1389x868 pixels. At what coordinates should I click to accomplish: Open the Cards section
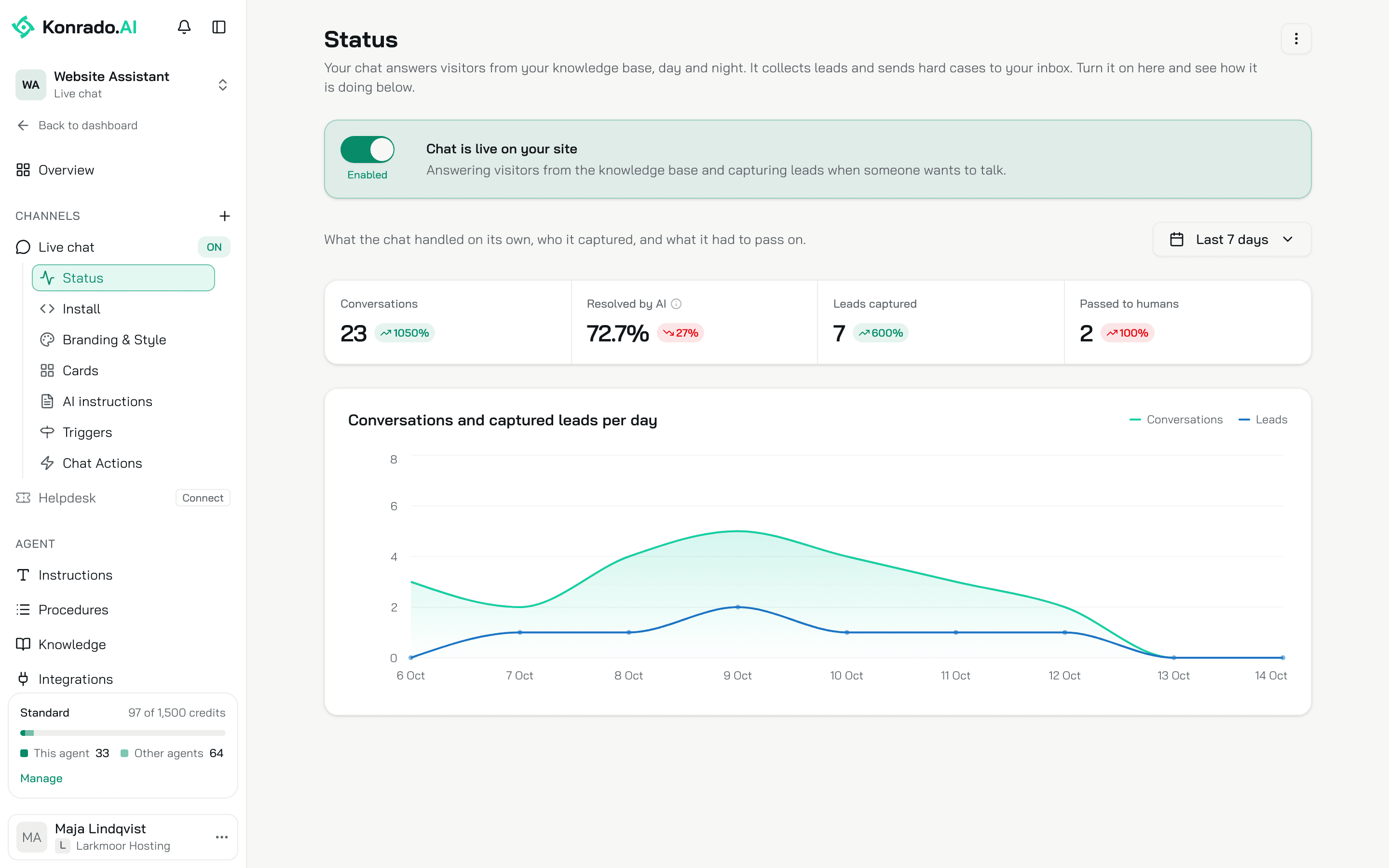coord(123,370)
